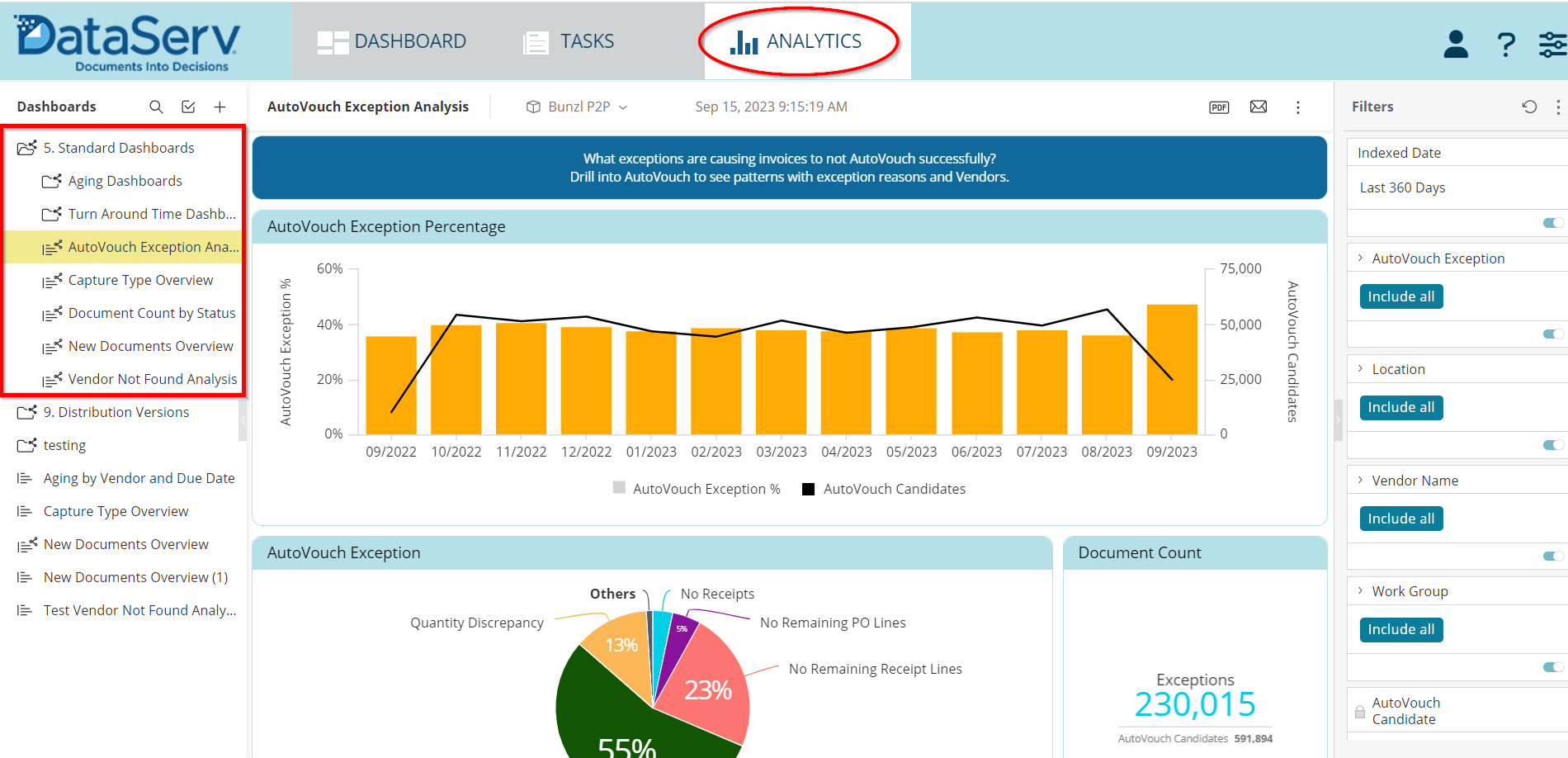Viewport: 1568px width, 758px height.
Task: Open the dashboard more options menu
Action: pyautogui.click(x=1298, y=107)
